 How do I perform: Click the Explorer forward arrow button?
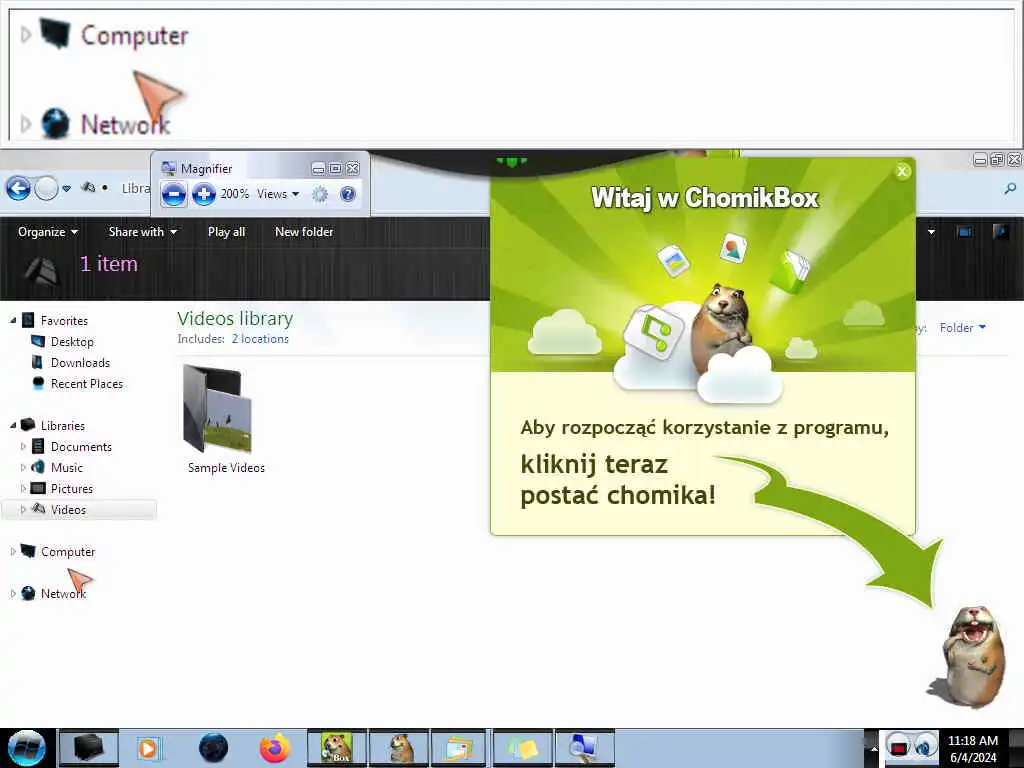click(x=46, y=189)
